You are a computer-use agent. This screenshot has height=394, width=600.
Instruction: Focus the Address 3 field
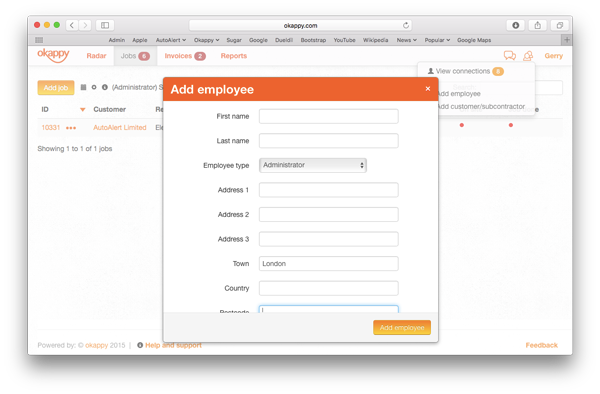coord(329,239)
